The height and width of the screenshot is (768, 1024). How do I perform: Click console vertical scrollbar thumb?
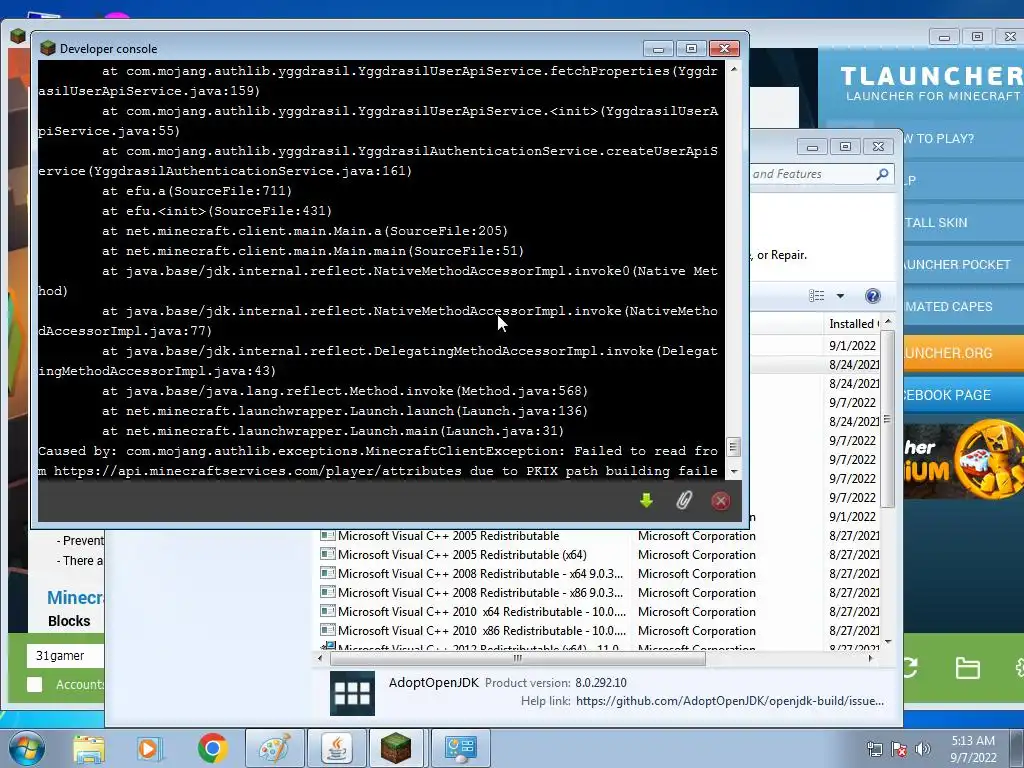coord(733,447)
